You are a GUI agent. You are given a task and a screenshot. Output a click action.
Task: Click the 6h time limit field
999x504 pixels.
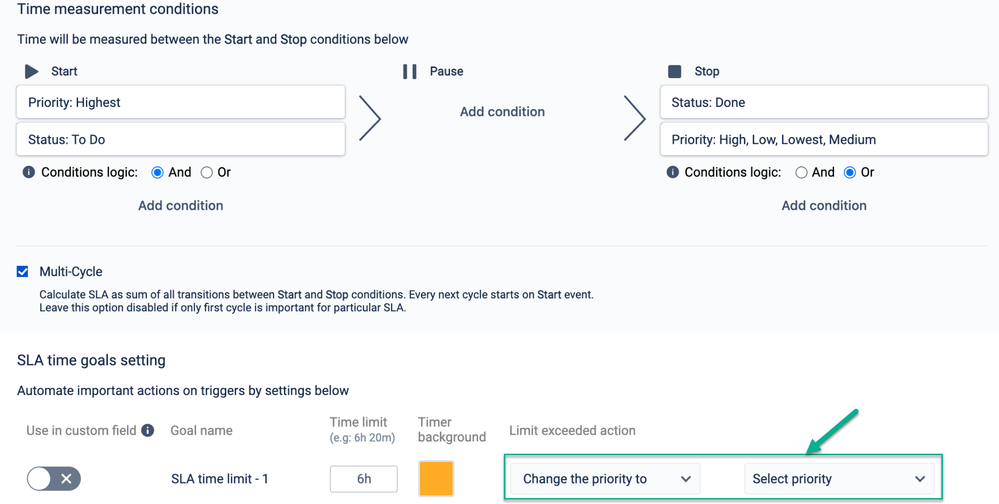click(364, 479)
